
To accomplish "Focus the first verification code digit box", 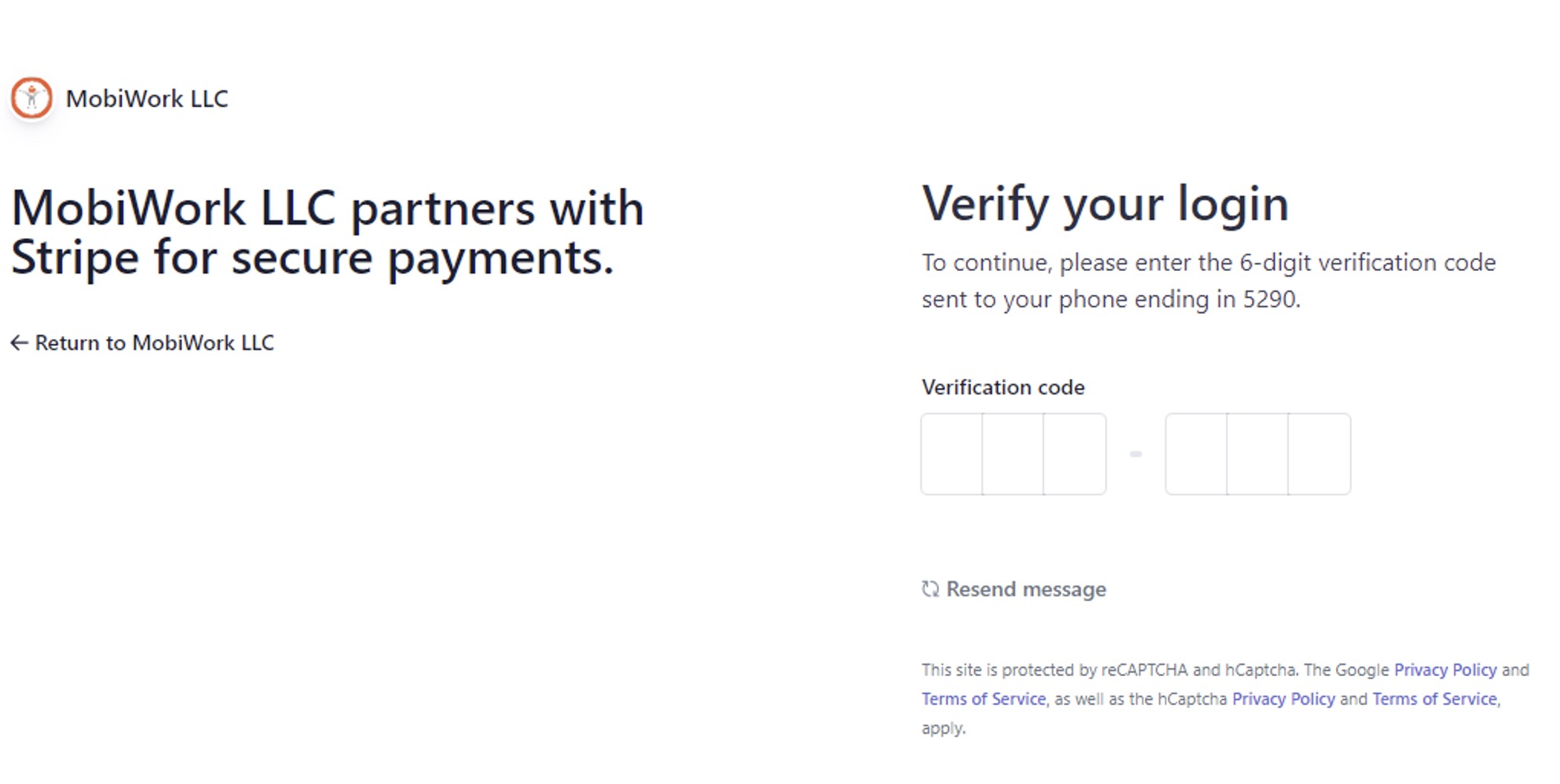I will coord(952,454).
